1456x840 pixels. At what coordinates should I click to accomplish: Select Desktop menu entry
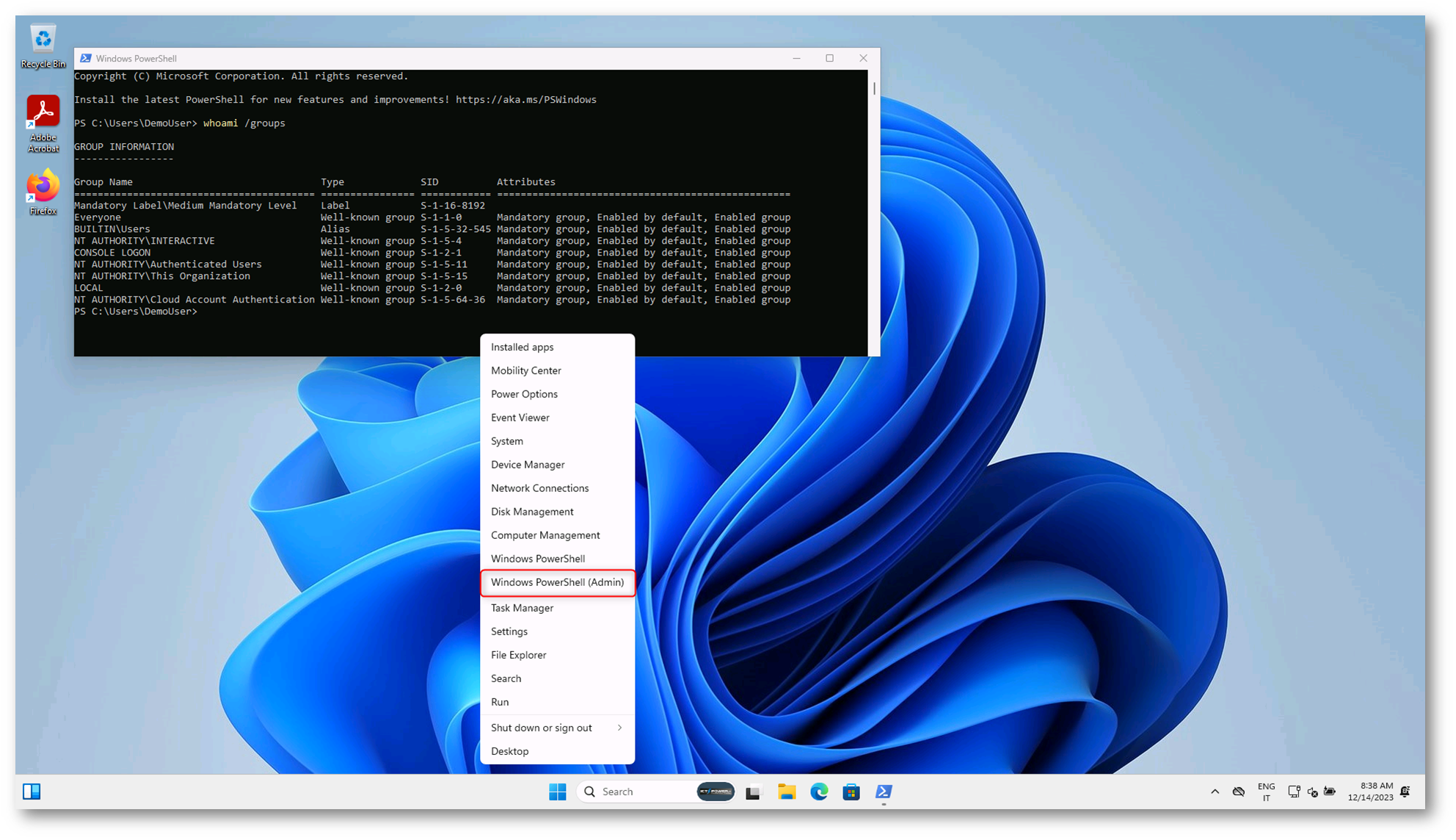(557, 750)
